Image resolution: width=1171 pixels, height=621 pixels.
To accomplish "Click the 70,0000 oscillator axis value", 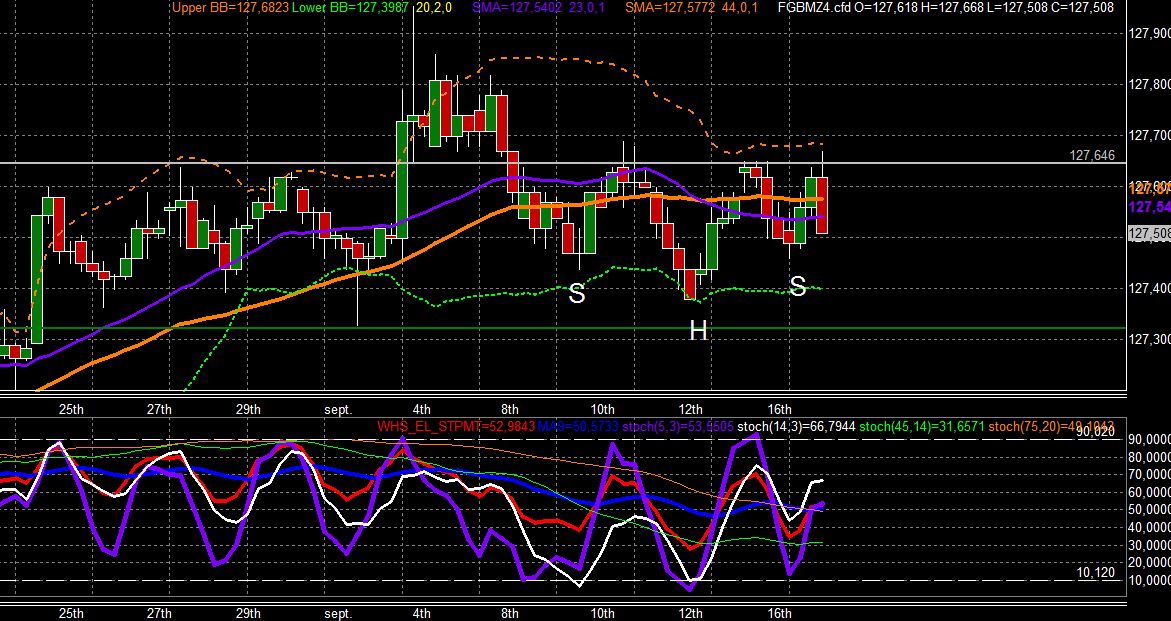I will click(x=1149, y=474).
